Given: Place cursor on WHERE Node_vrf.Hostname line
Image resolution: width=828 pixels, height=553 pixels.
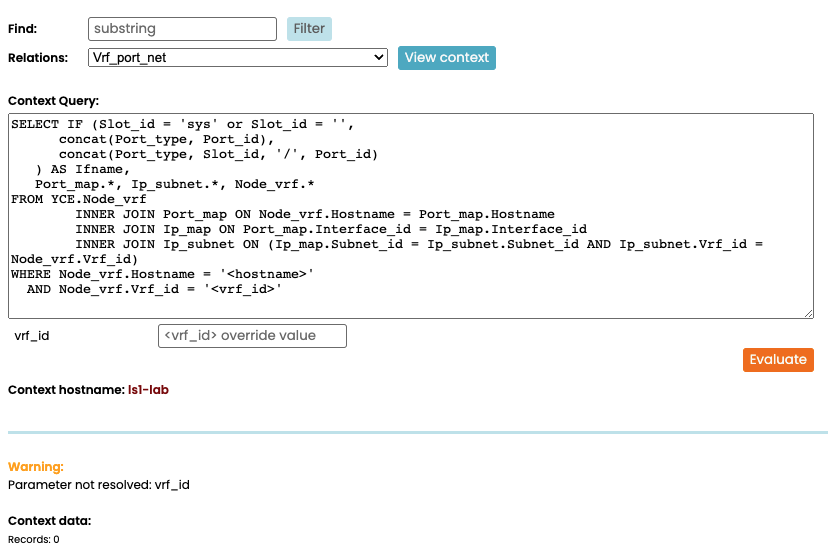Looking at the screenshot, I should pyautogui.click(x=162, y=274).
